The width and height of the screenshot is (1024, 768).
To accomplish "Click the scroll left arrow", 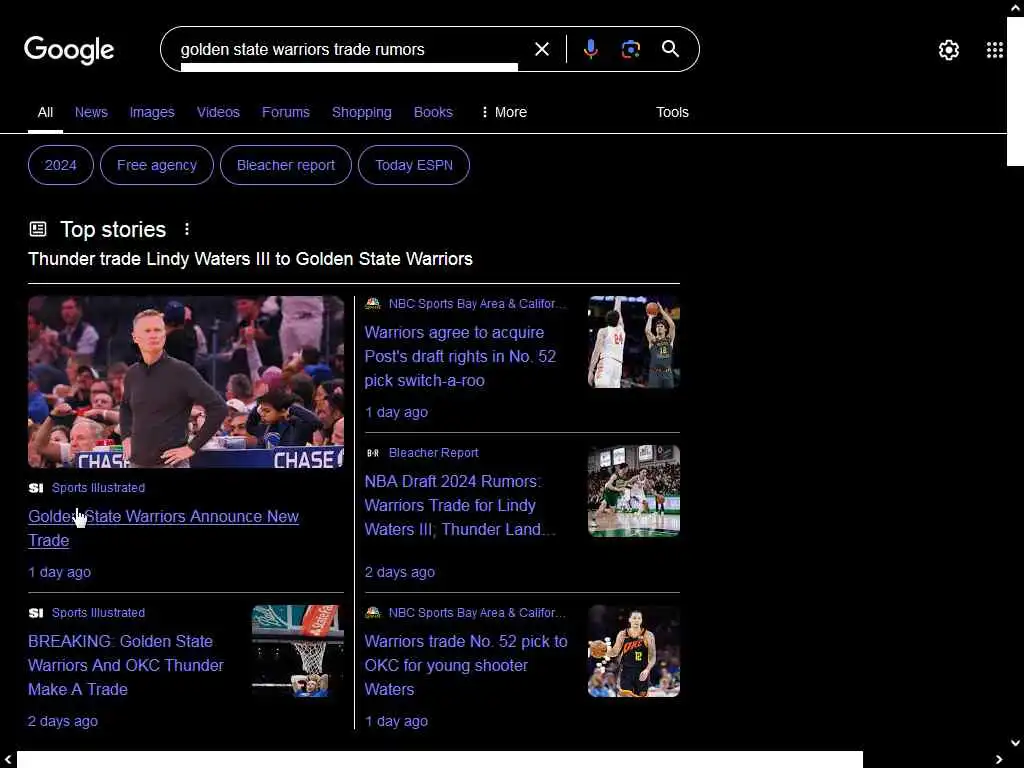I will pyautogui.click(x=8, y=760).
